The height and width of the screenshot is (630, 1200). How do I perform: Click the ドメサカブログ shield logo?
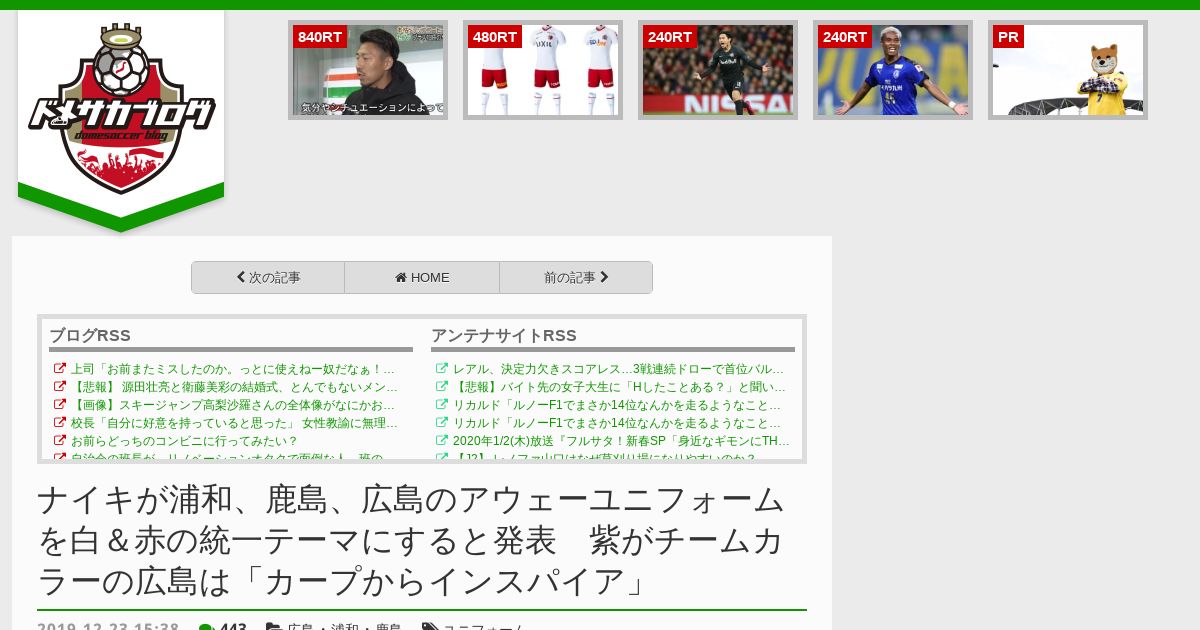pyautogui.click(x=121, y=108)
